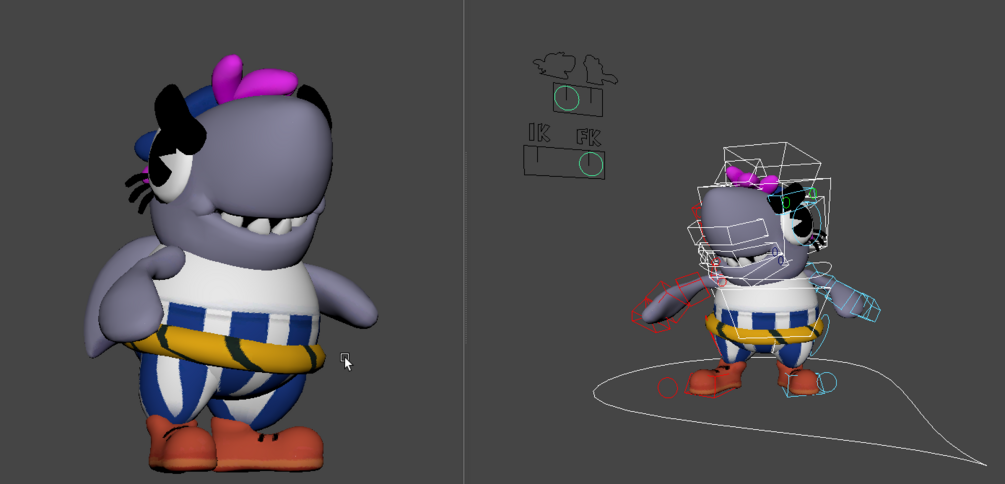Select the head silhouette curve icon

(x=555, y=65)
